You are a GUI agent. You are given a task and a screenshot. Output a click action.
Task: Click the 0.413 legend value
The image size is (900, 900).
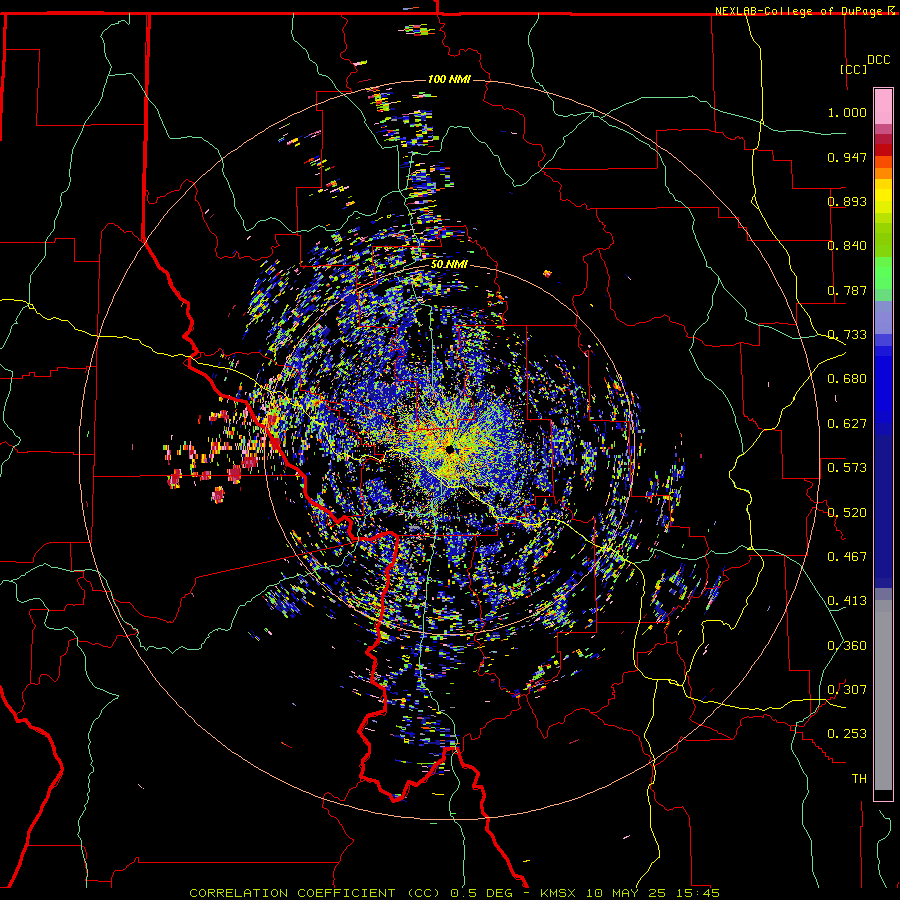point(847,601)
